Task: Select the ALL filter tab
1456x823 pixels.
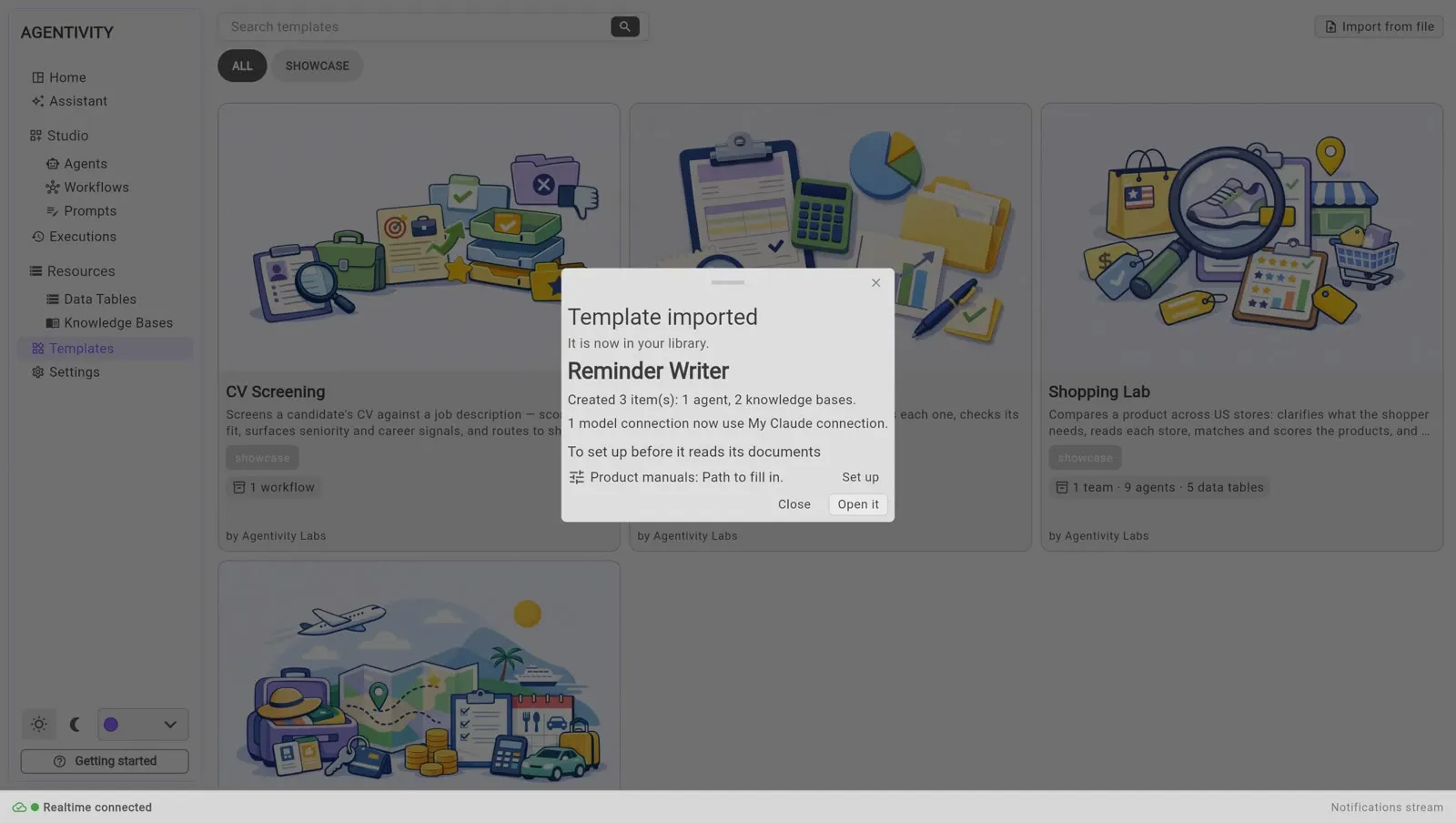Action: pos(242,66)
